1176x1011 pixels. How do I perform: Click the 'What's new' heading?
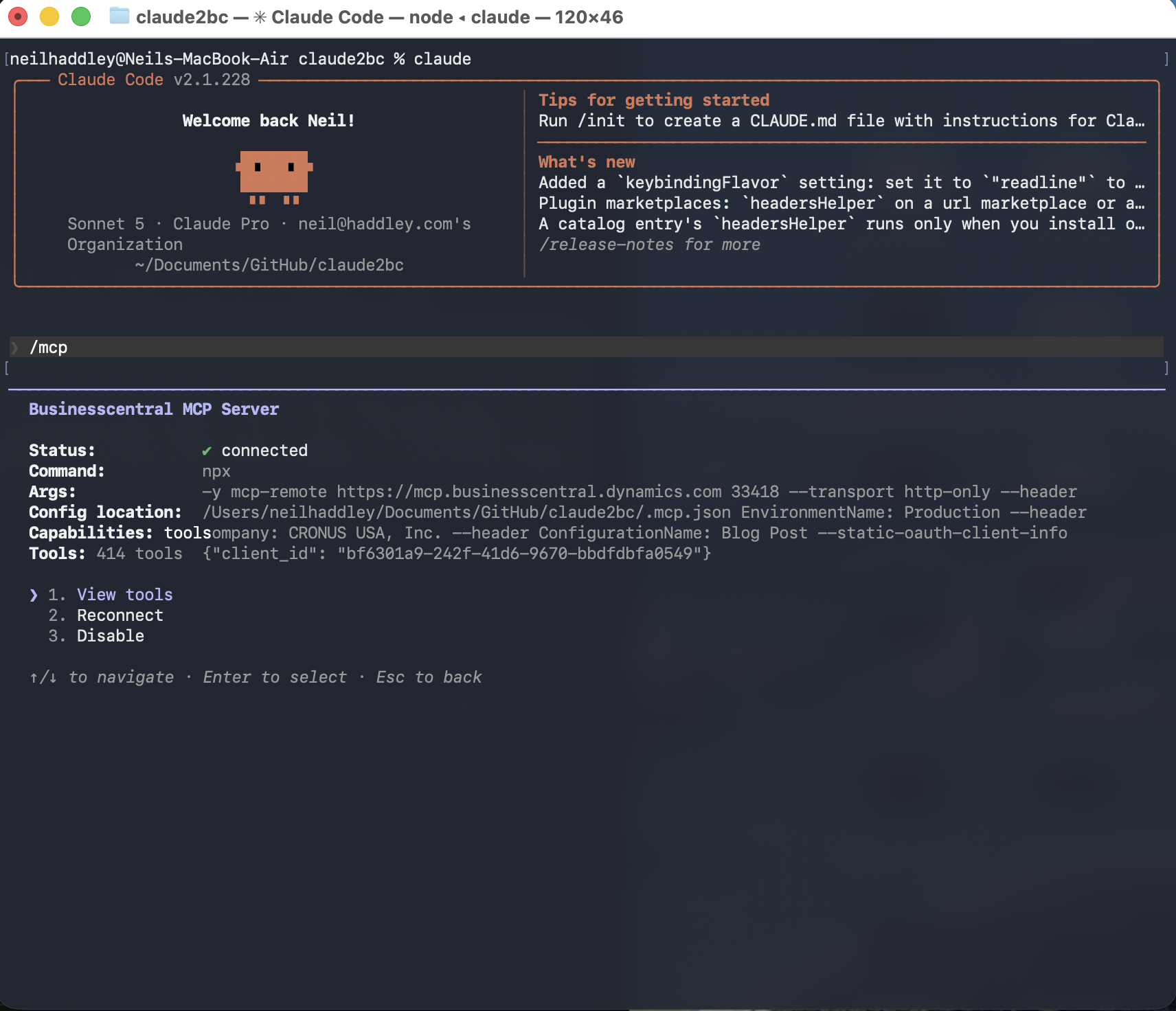[x=587, y=162]
